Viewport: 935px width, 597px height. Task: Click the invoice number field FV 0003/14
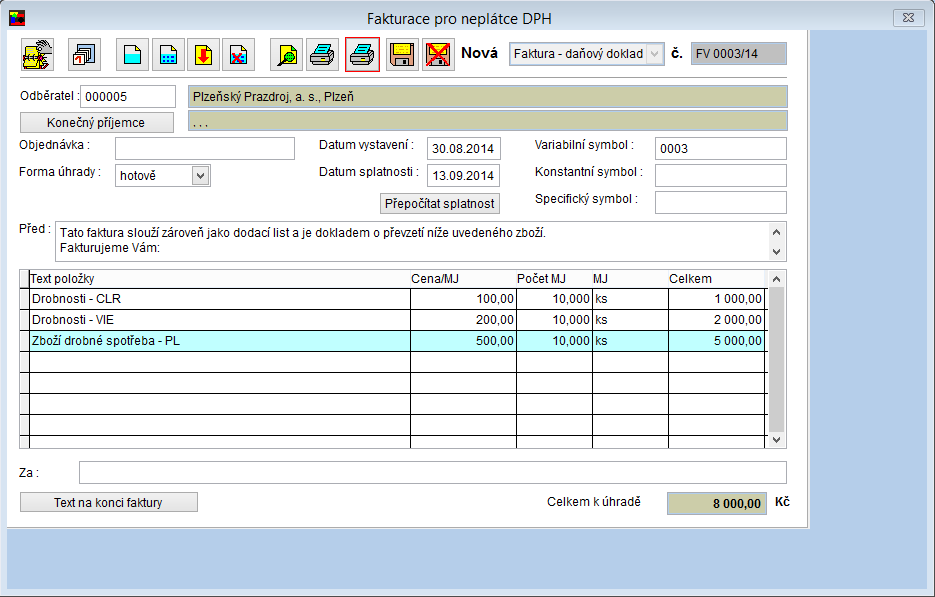(739, 54)
